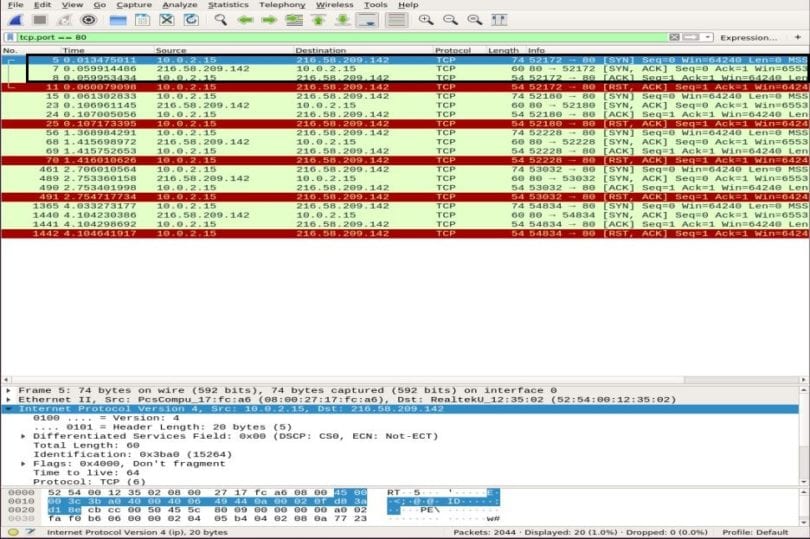Open the Telephony menu

pyautogui.click(x=282, y=5)
